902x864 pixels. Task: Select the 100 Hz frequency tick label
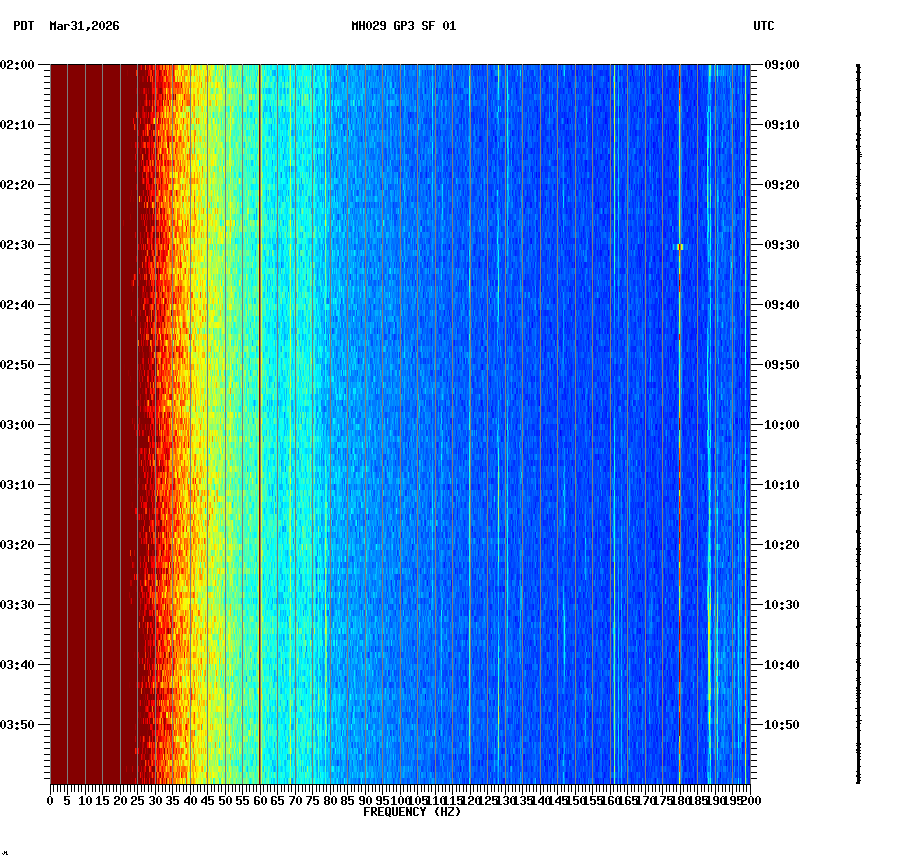pyautogui.click(x=398, y=800)
